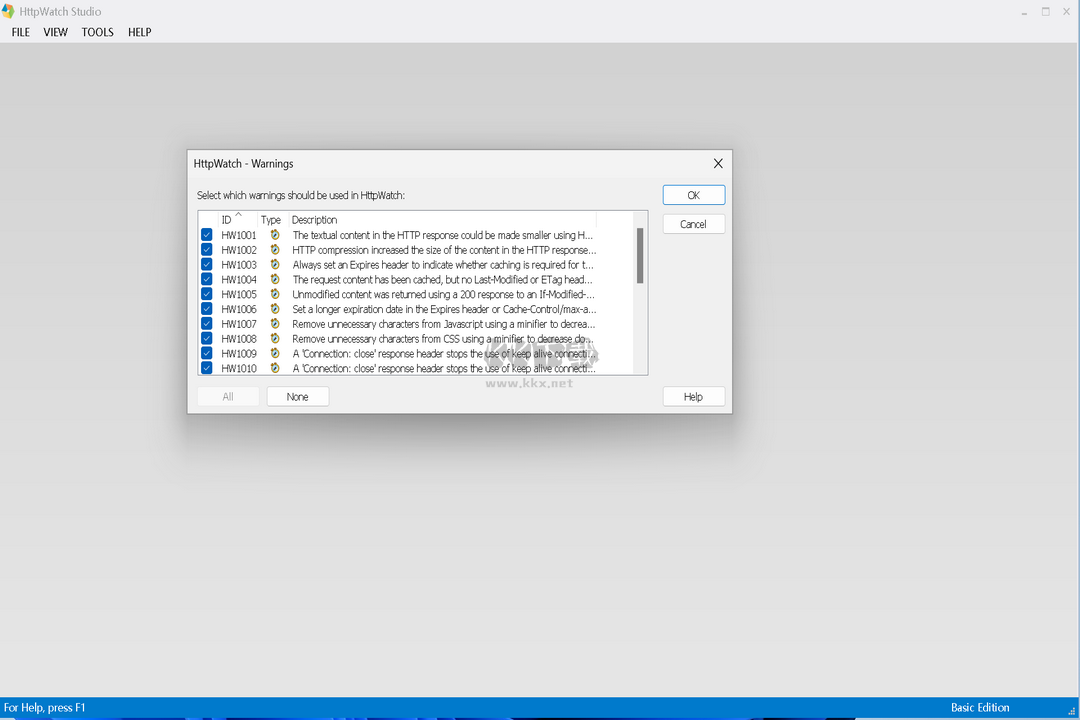The width and height of the screenshot is (1080, 720).
Task: Toggle the HW1010 warning checkbox off
Action: [206, 368]
